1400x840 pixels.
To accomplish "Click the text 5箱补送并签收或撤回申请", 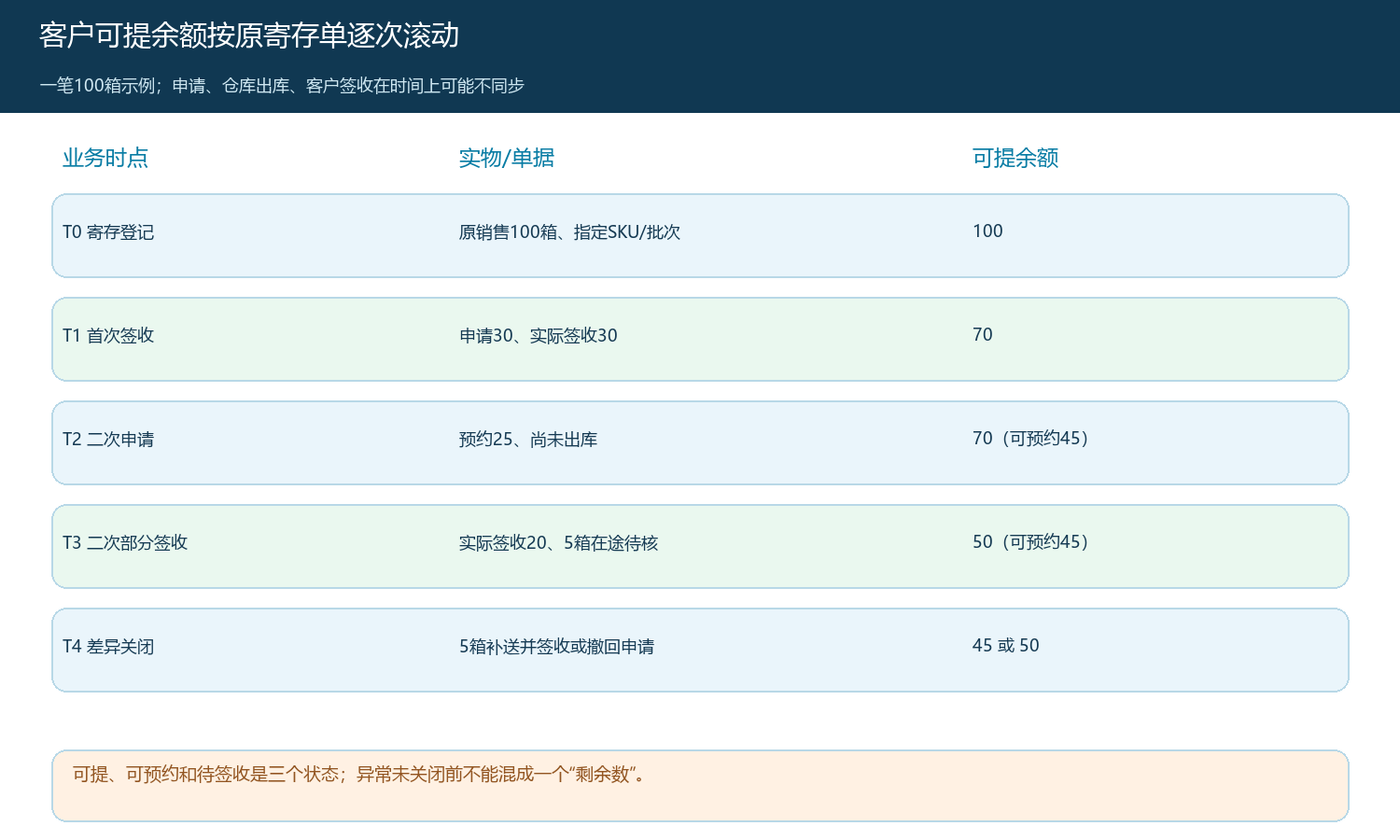I will pyautogui.click(x=556, y=647).
